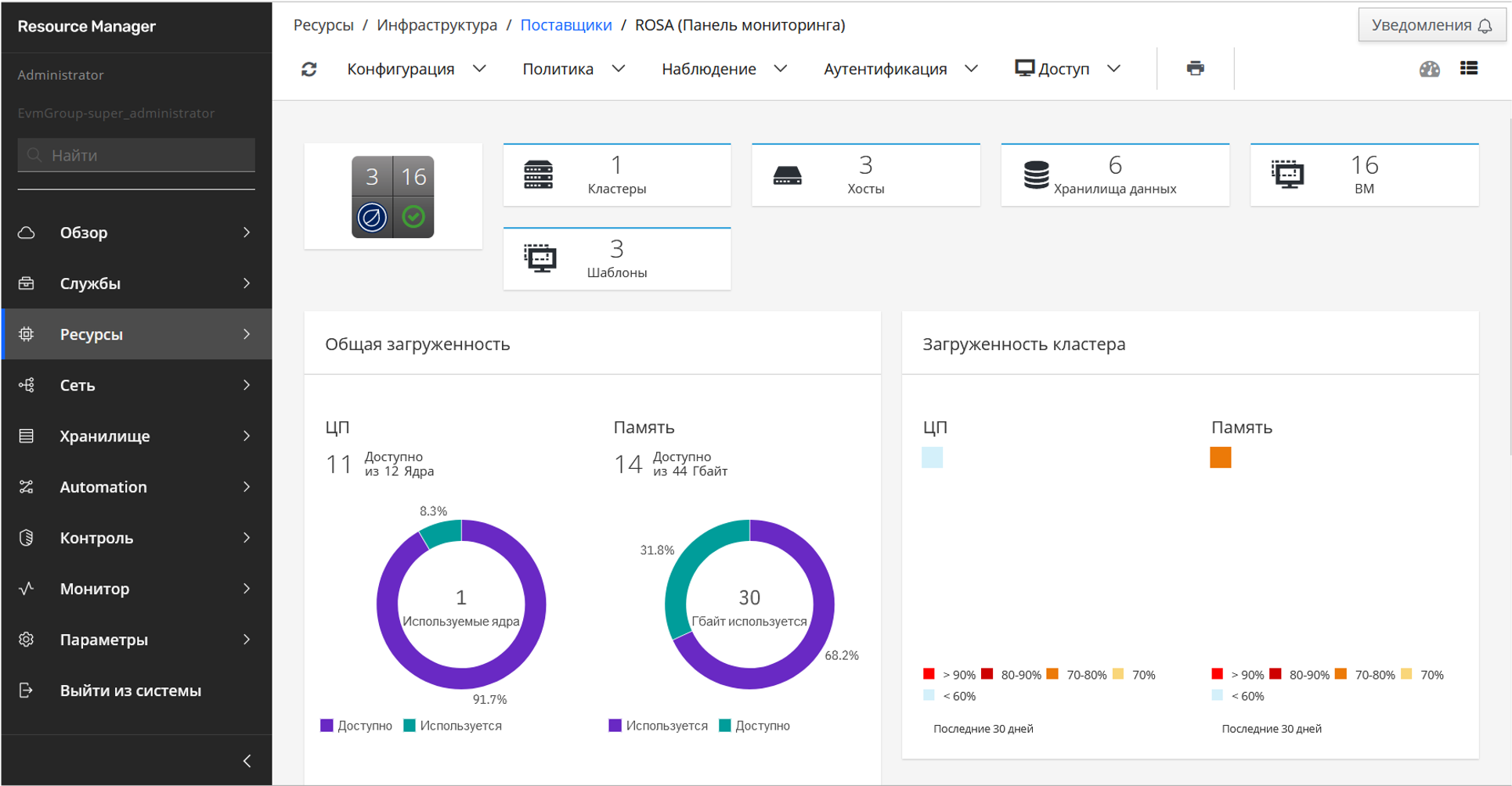Open the Обзор sidebar menu
This screenshot has width=1512, height=786.
click(136, 233)
